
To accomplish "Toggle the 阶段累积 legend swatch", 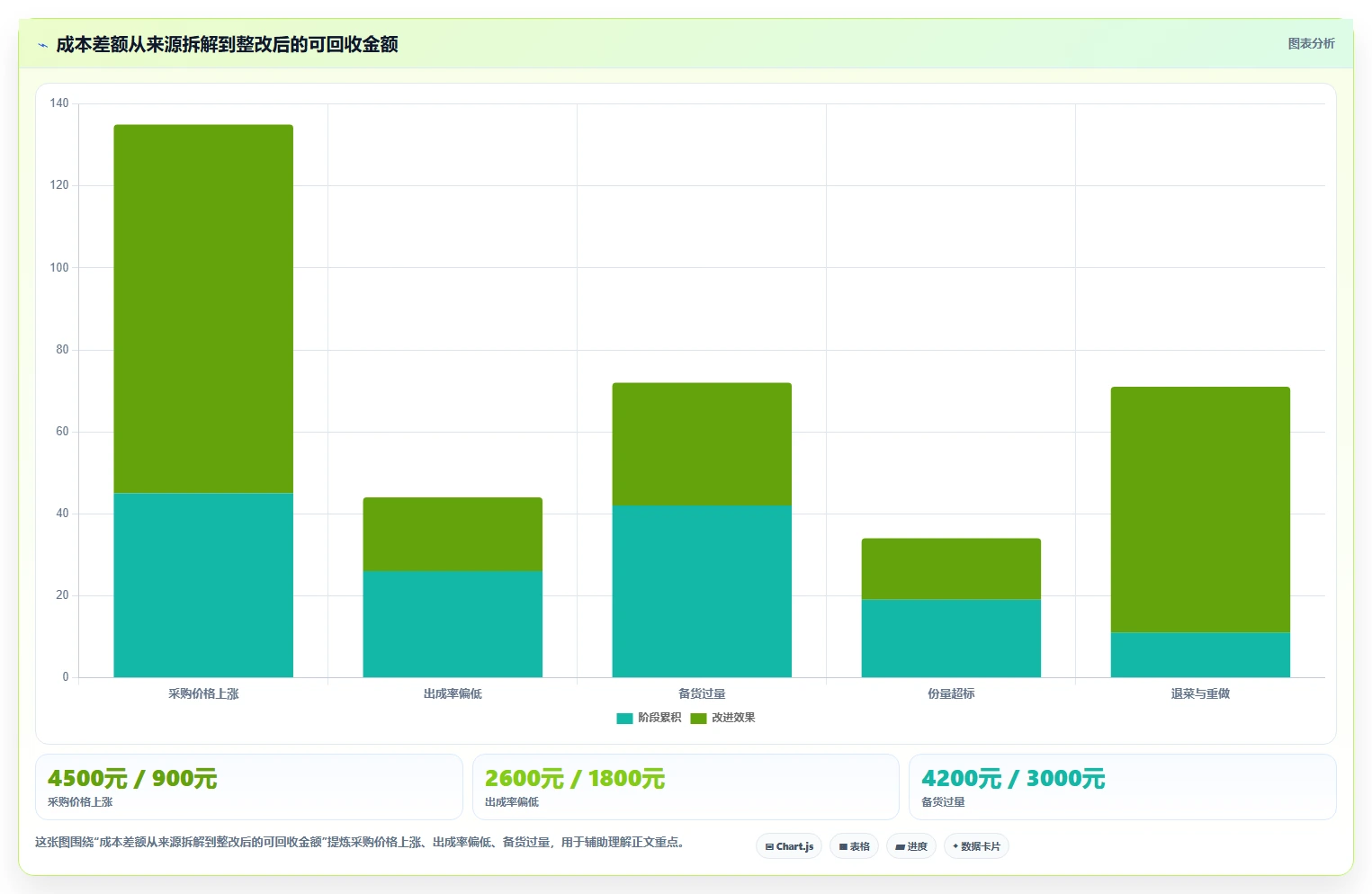I will click(624, 718).
